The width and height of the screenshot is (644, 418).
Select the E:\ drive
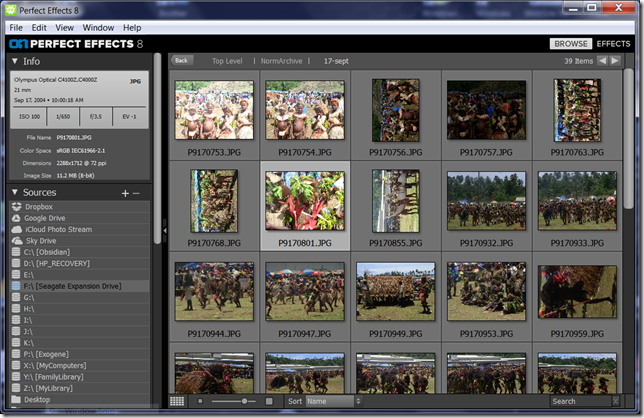pyautogui.click(x=79, y=274)
